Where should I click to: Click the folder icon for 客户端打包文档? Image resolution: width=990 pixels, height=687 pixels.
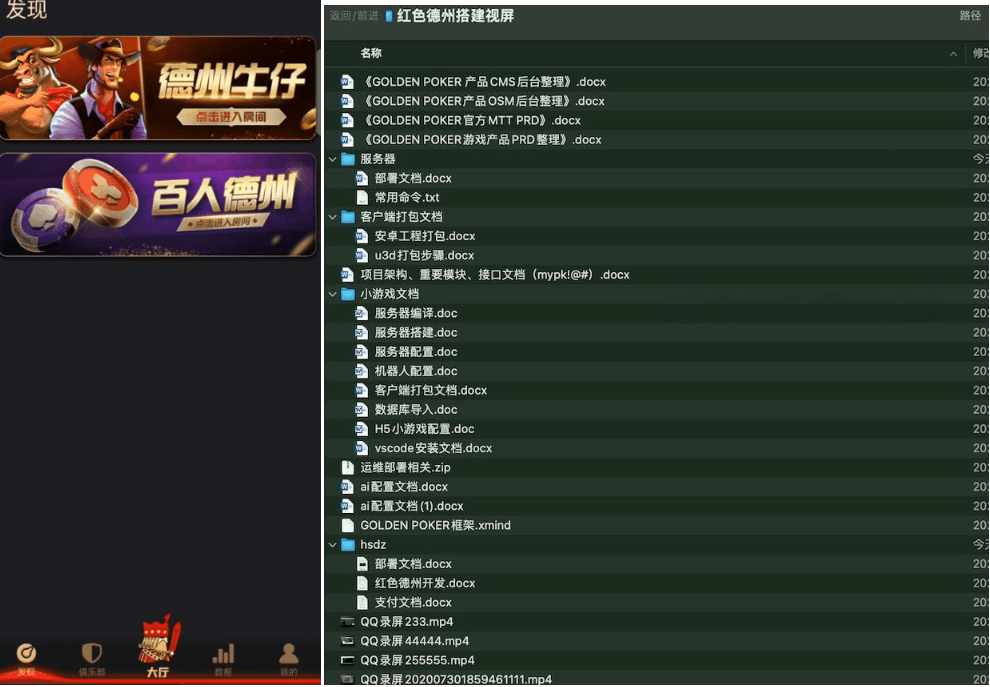tap(348, 217)
